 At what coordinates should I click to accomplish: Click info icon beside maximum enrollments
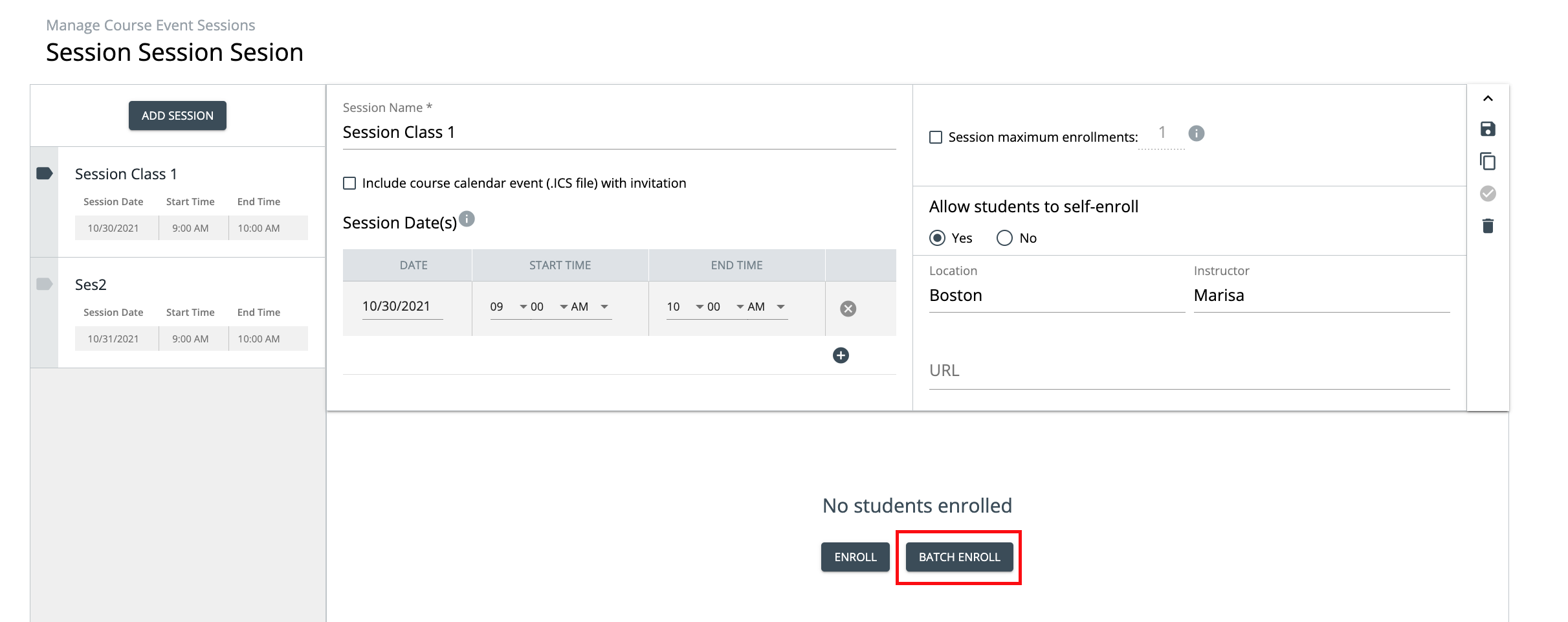coord(1196,133)
